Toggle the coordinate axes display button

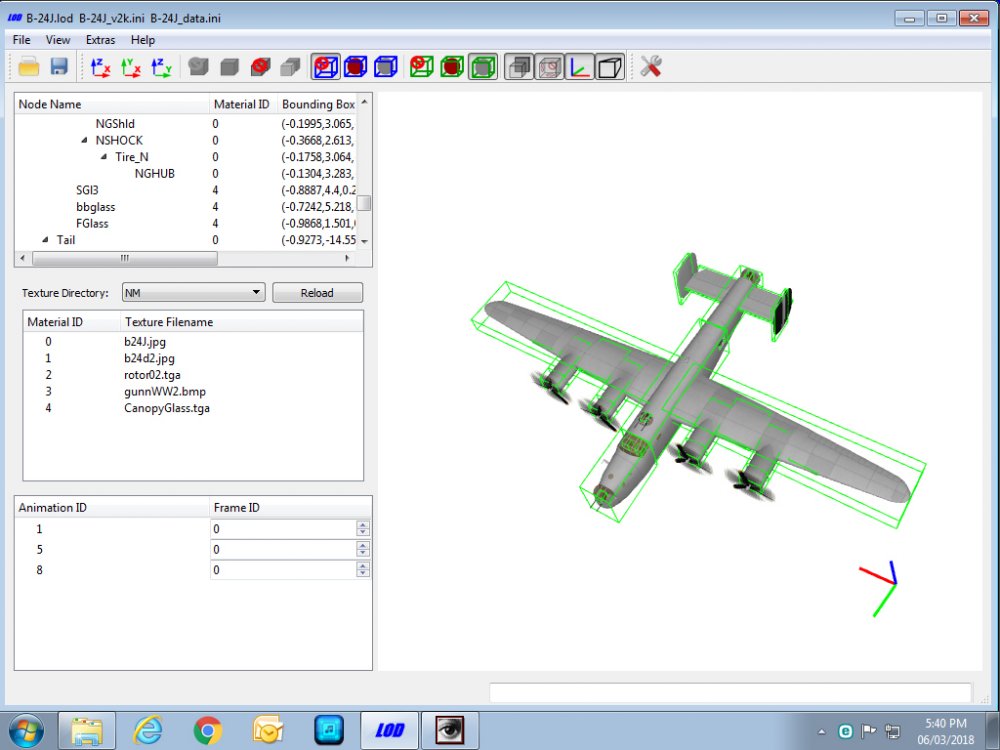579,66
